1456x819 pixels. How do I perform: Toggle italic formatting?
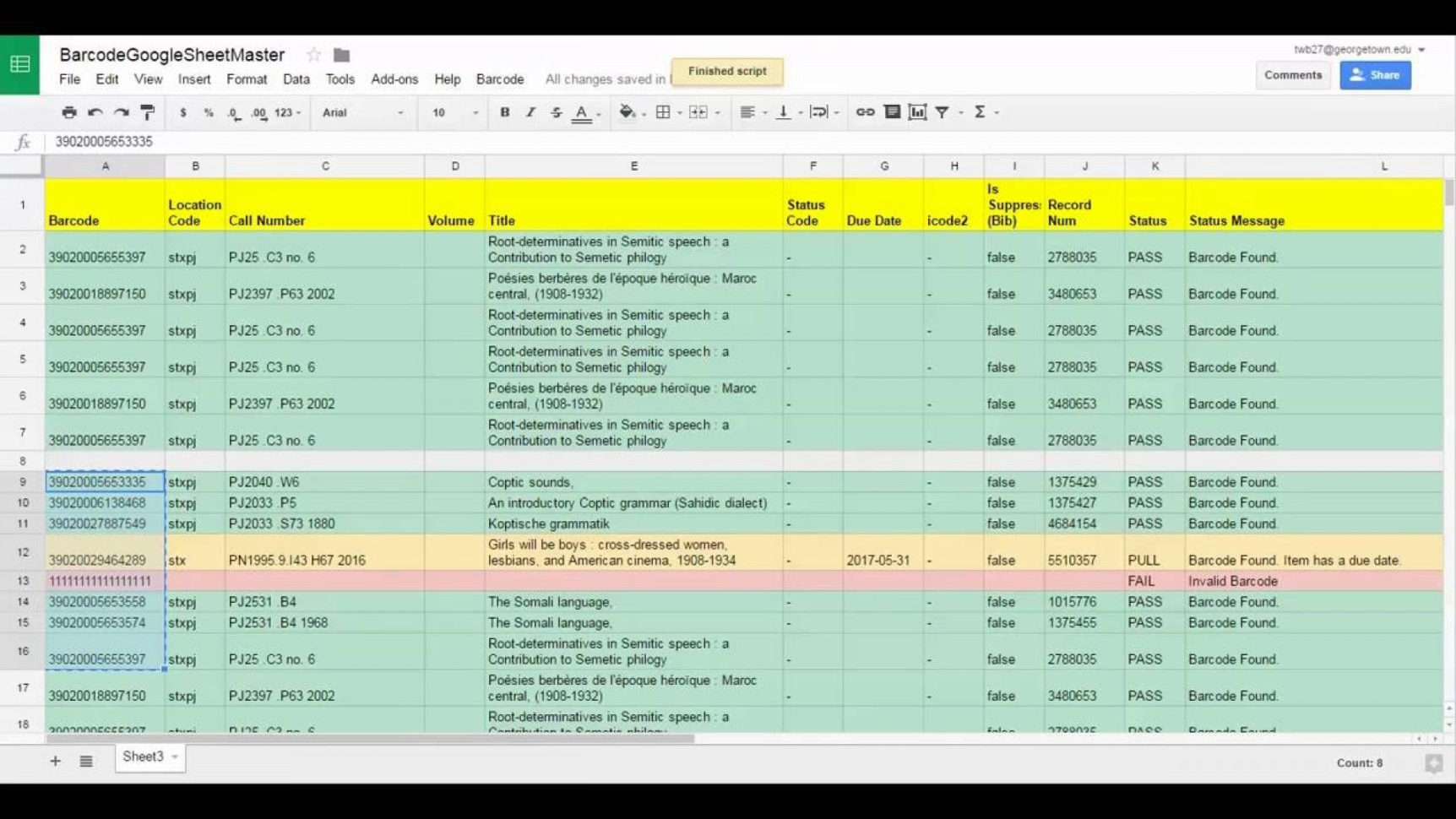pos(530,112)
